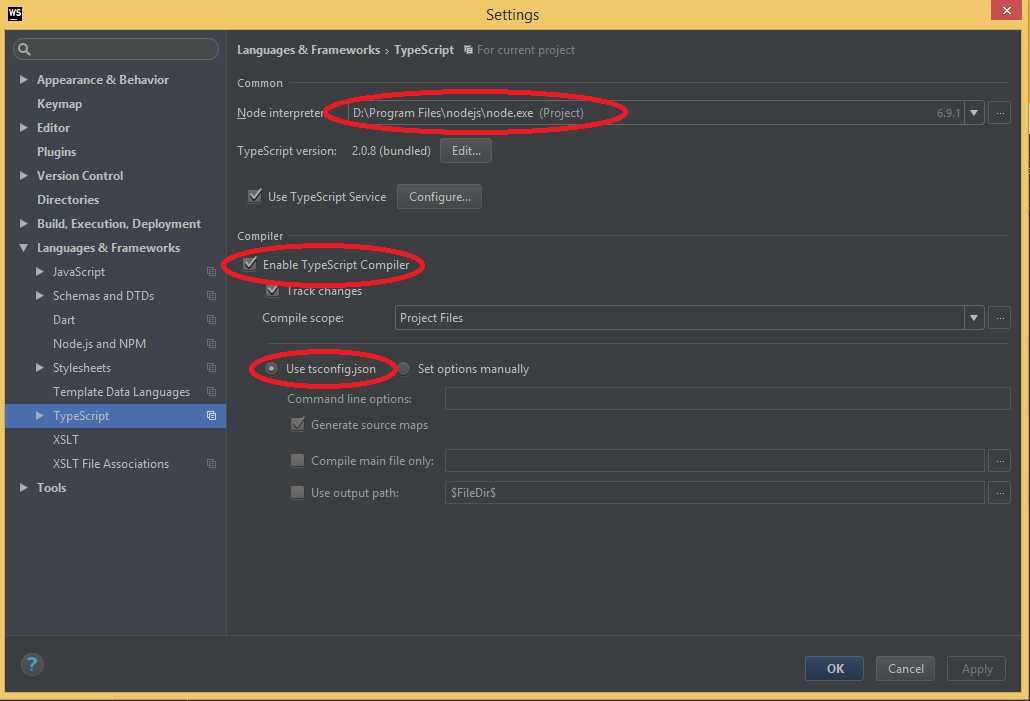
Task: Collapse Languages & Frameworks section
Action: tap(24, 248)
